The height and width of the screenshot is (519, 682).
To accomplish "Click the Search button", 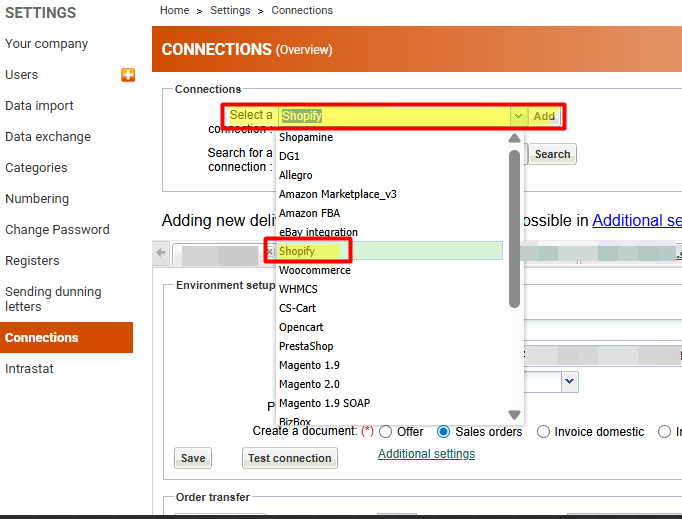I will coord(552,154).
